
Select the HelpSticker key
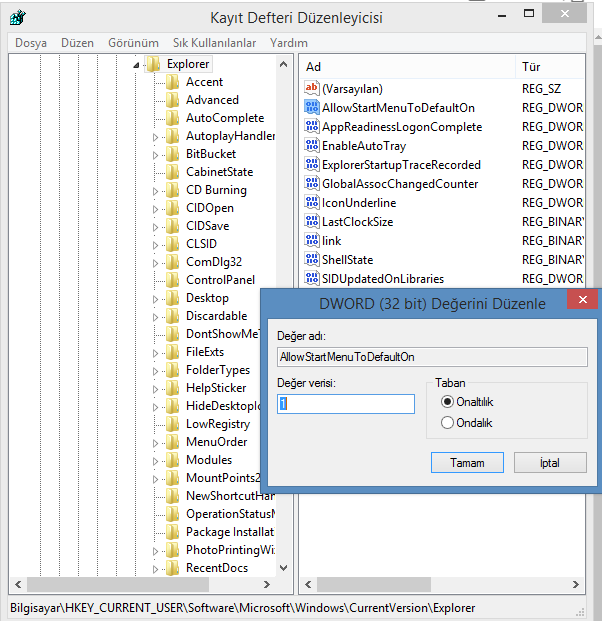coord(216,388)
